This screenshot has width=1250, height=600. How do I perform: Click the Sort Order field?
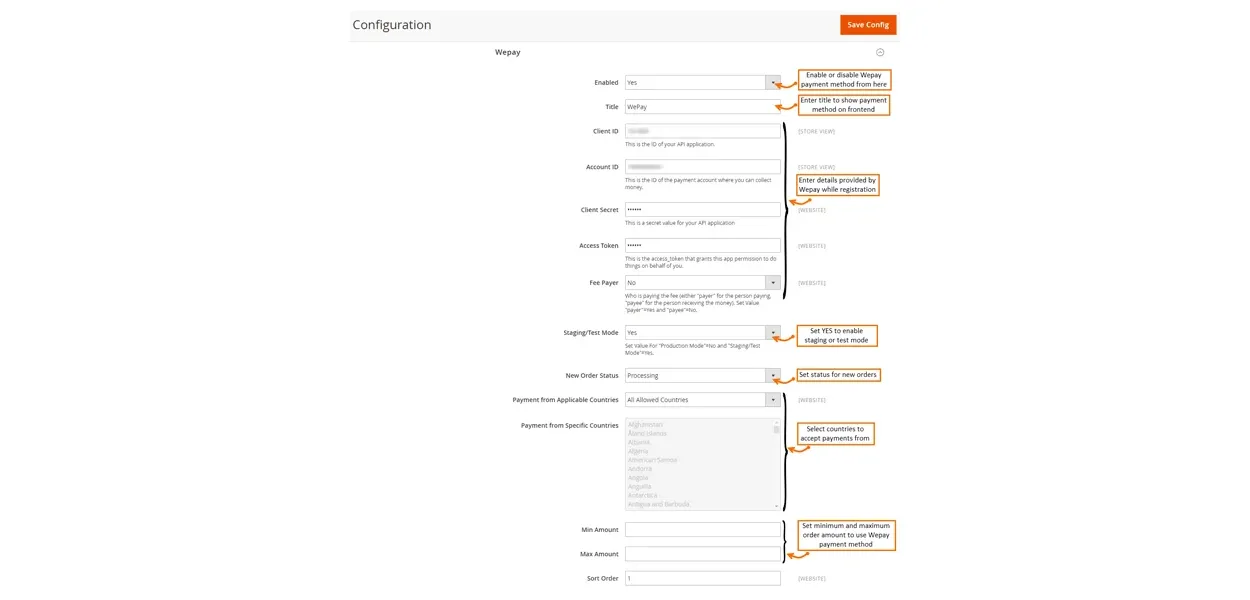(x=702, y=578)
